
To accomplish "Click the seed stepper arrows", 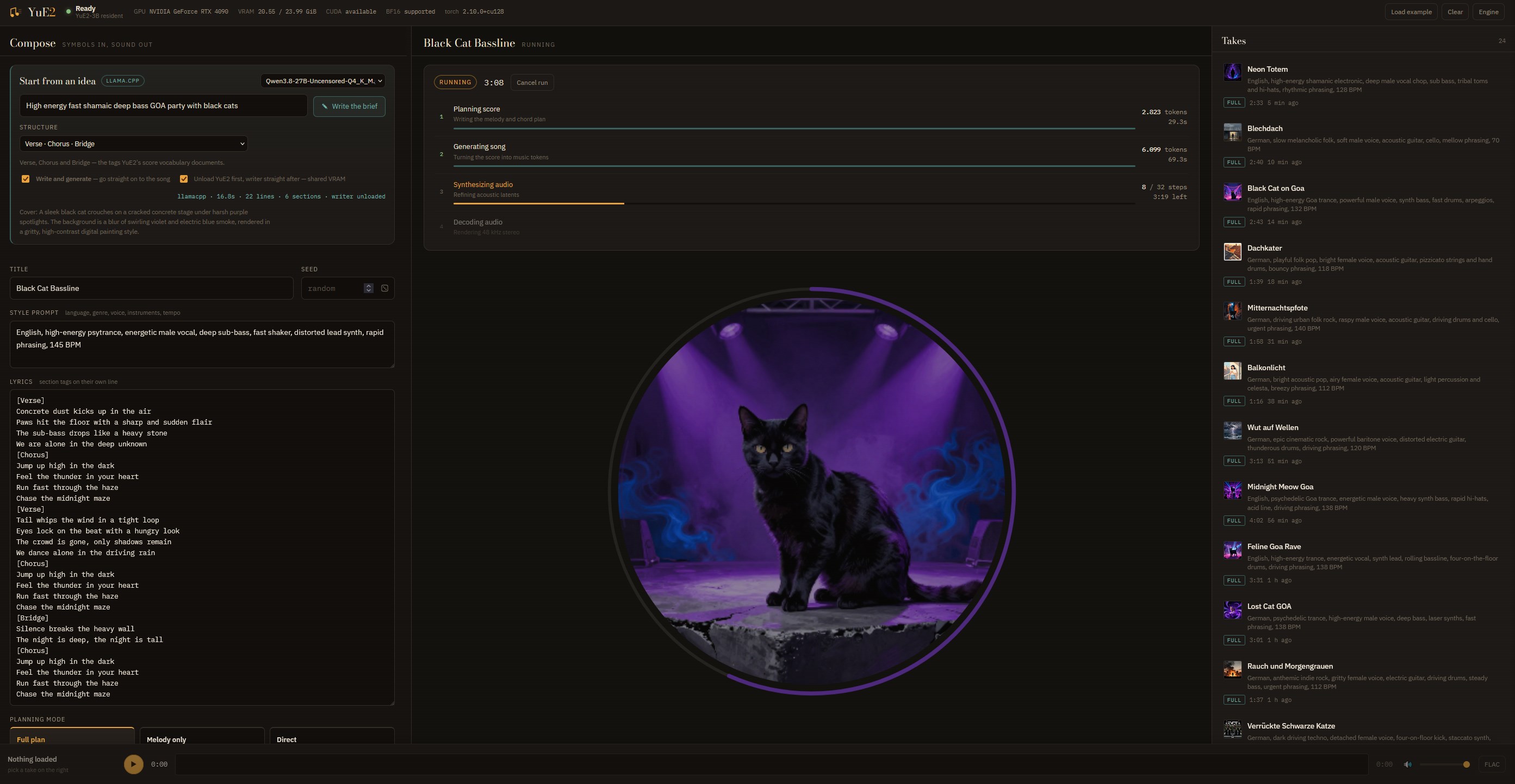I will pos(368,288).
